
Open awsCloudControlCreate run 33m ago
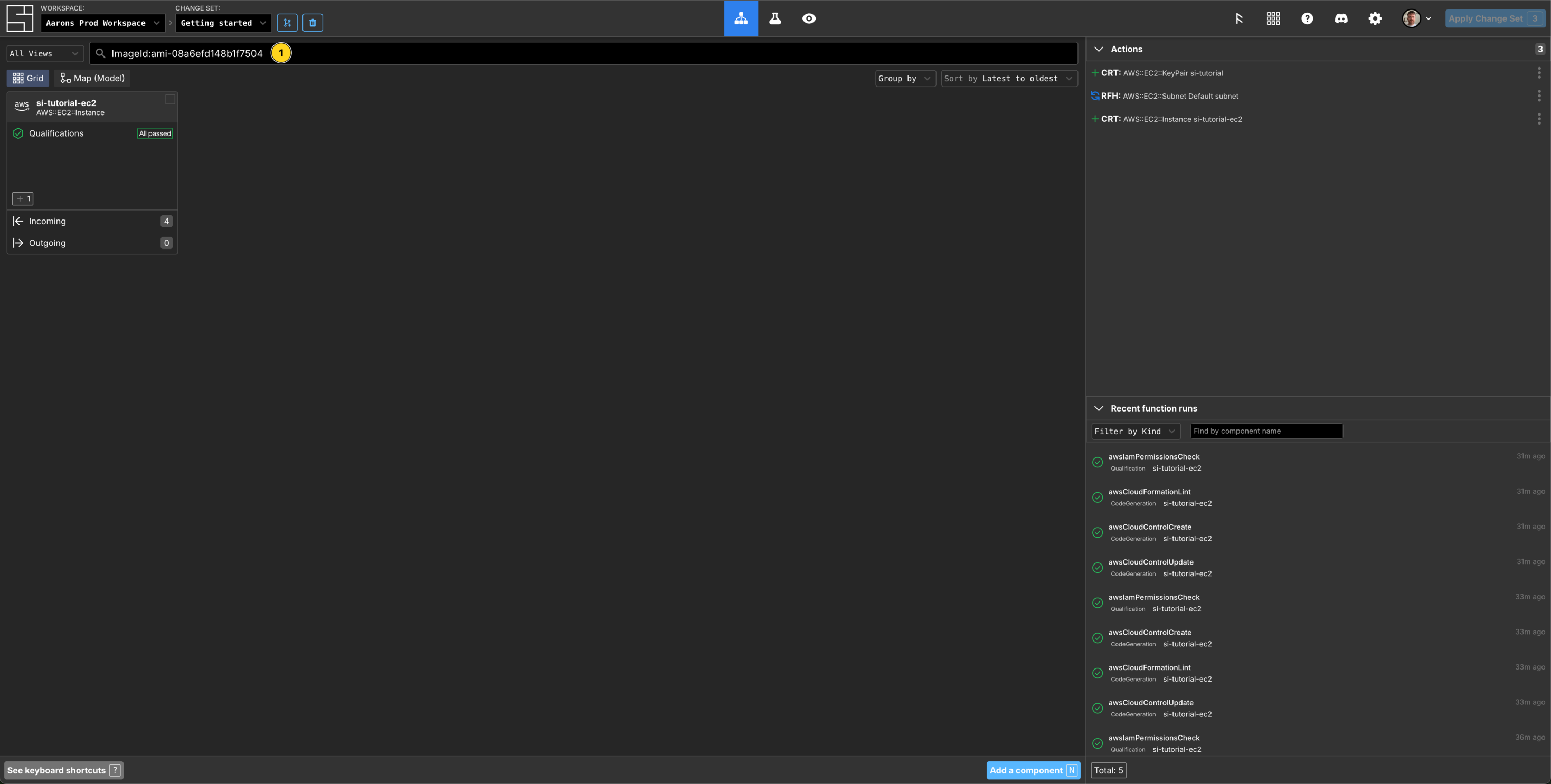[1319, 638]
